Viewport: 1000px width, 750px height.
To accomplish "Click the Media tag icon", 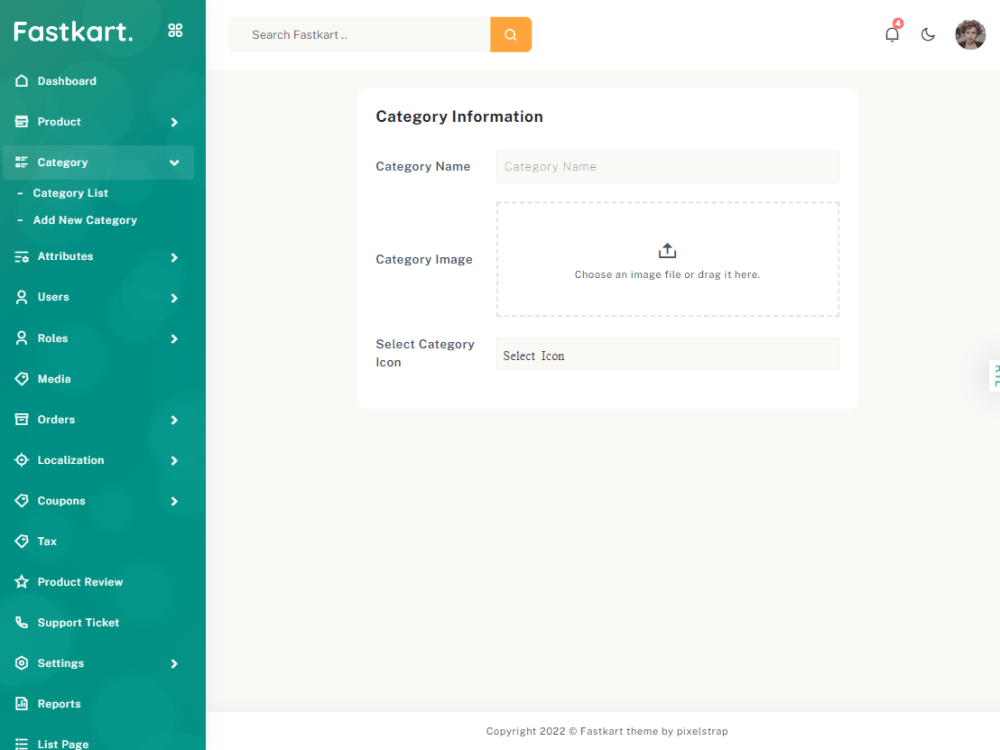I will click(22, 379).
